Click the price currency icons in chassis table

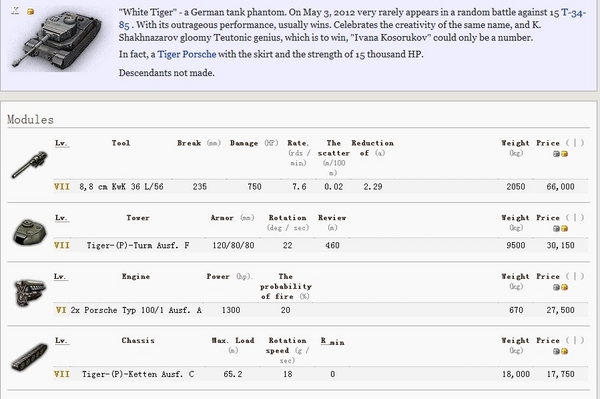point(560,351)
